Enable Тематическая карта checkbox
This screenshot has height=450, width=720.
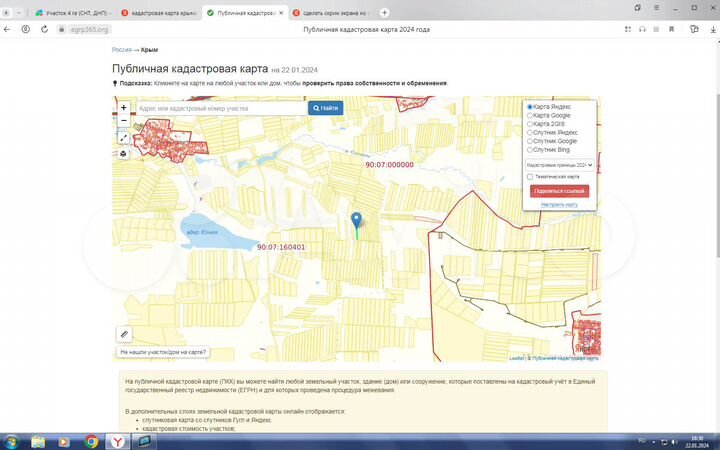[x=530, y=177]
